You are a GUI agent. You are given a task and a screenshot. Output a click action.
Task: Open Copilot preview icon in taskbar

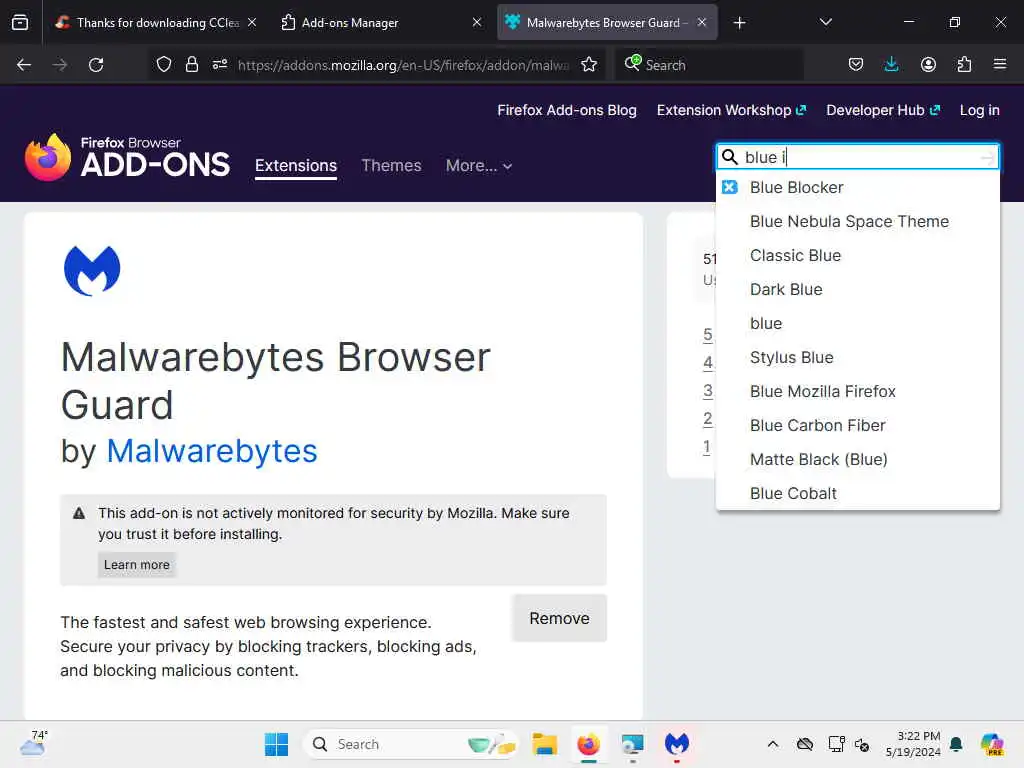[991, 744]
